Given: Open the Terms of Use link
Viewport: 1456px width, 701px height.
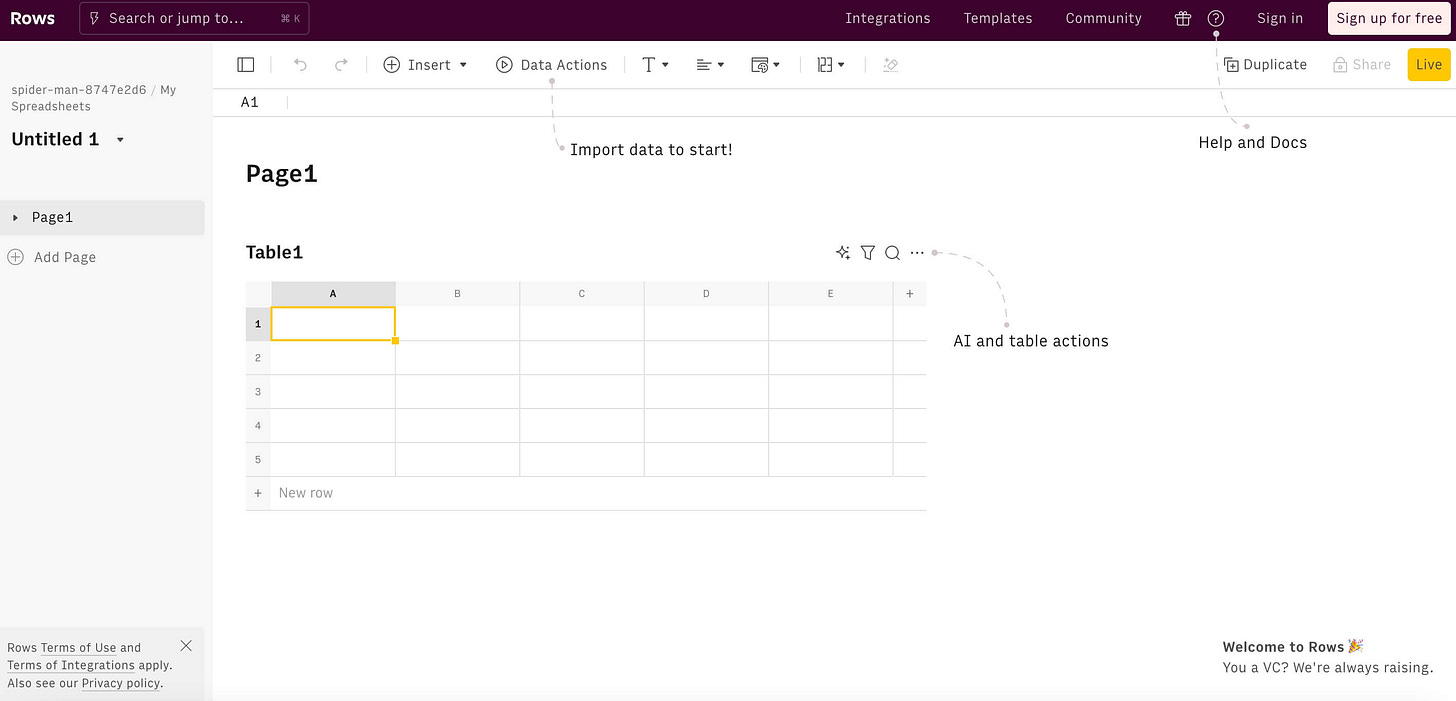Looking at the screenshot, I should pos(79,648).
